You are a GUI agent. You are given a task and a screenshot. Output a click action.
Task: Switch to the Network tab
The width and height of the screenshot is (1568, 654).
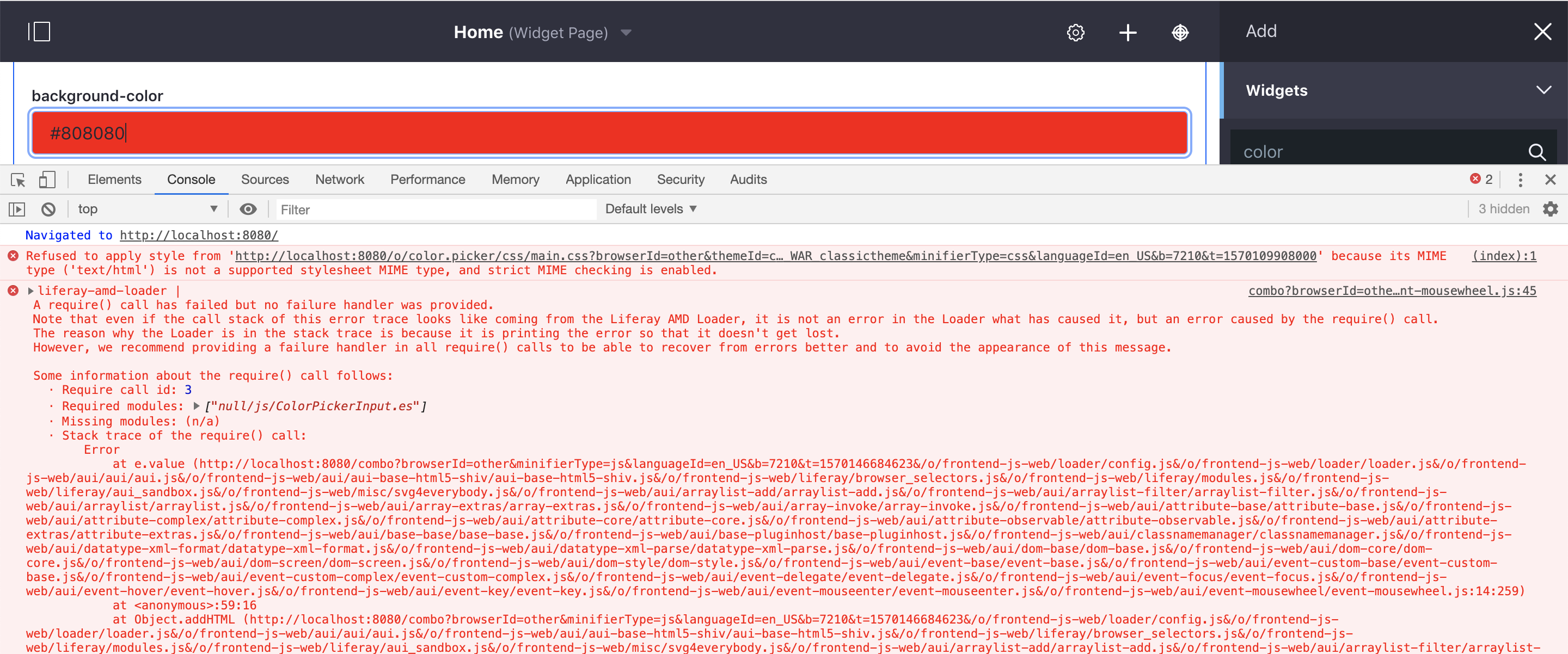340,180
